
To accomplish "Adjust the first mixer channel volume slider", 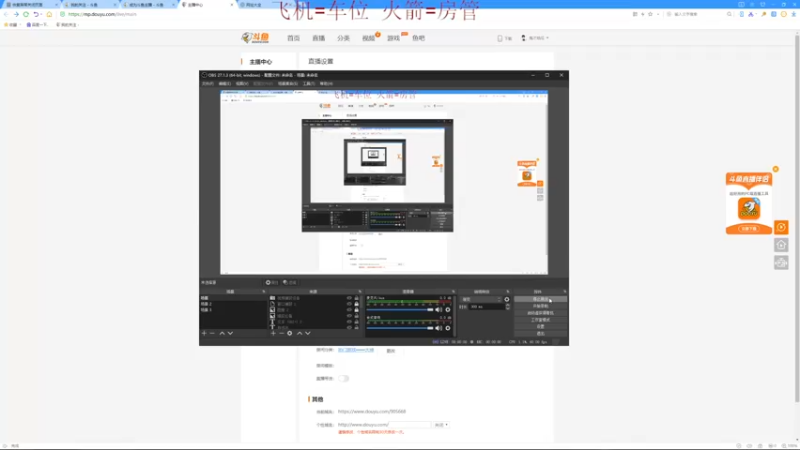I will (399, 310).
